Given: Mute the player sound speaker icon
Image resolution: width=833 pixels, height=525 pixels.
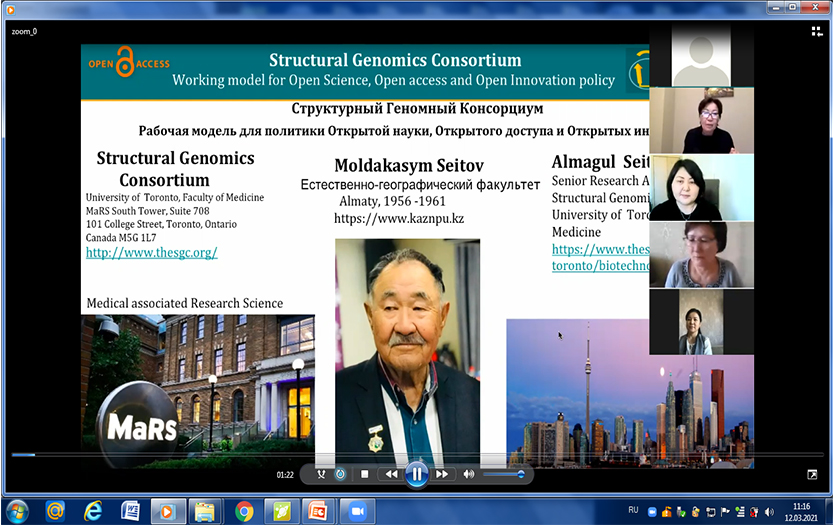Looking at the screenshot, I should pyautogui.click(x=469, y=475).
